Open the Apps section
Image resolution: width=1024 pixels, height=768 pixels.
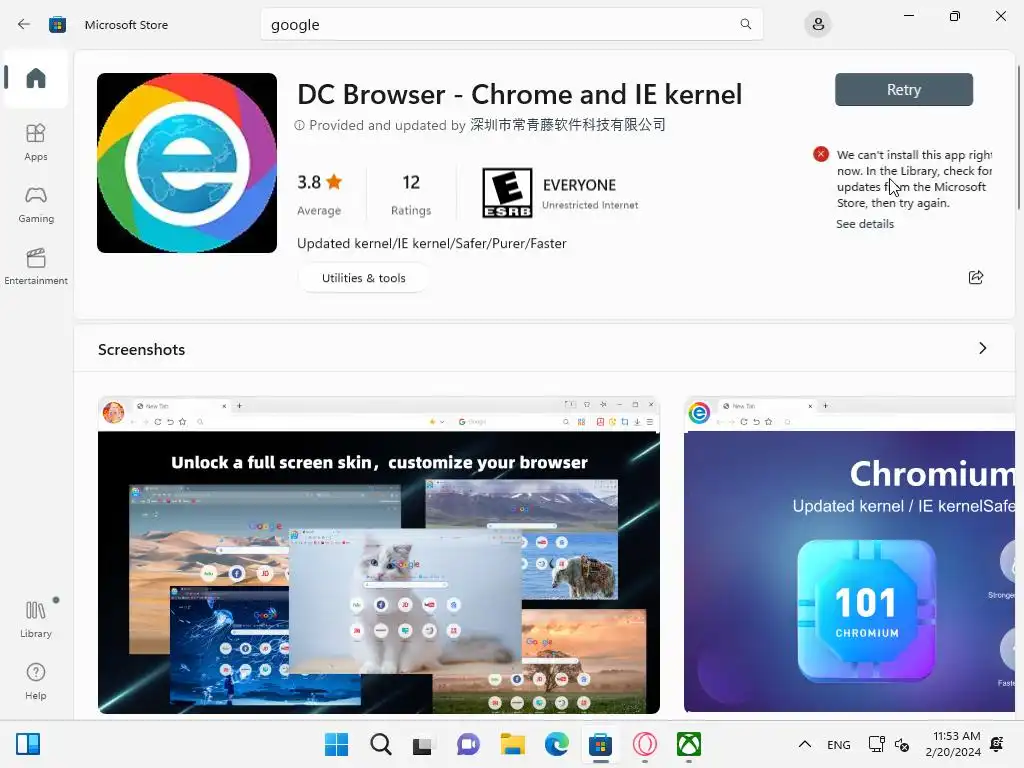pyautogui.click(x=36, y=142)
